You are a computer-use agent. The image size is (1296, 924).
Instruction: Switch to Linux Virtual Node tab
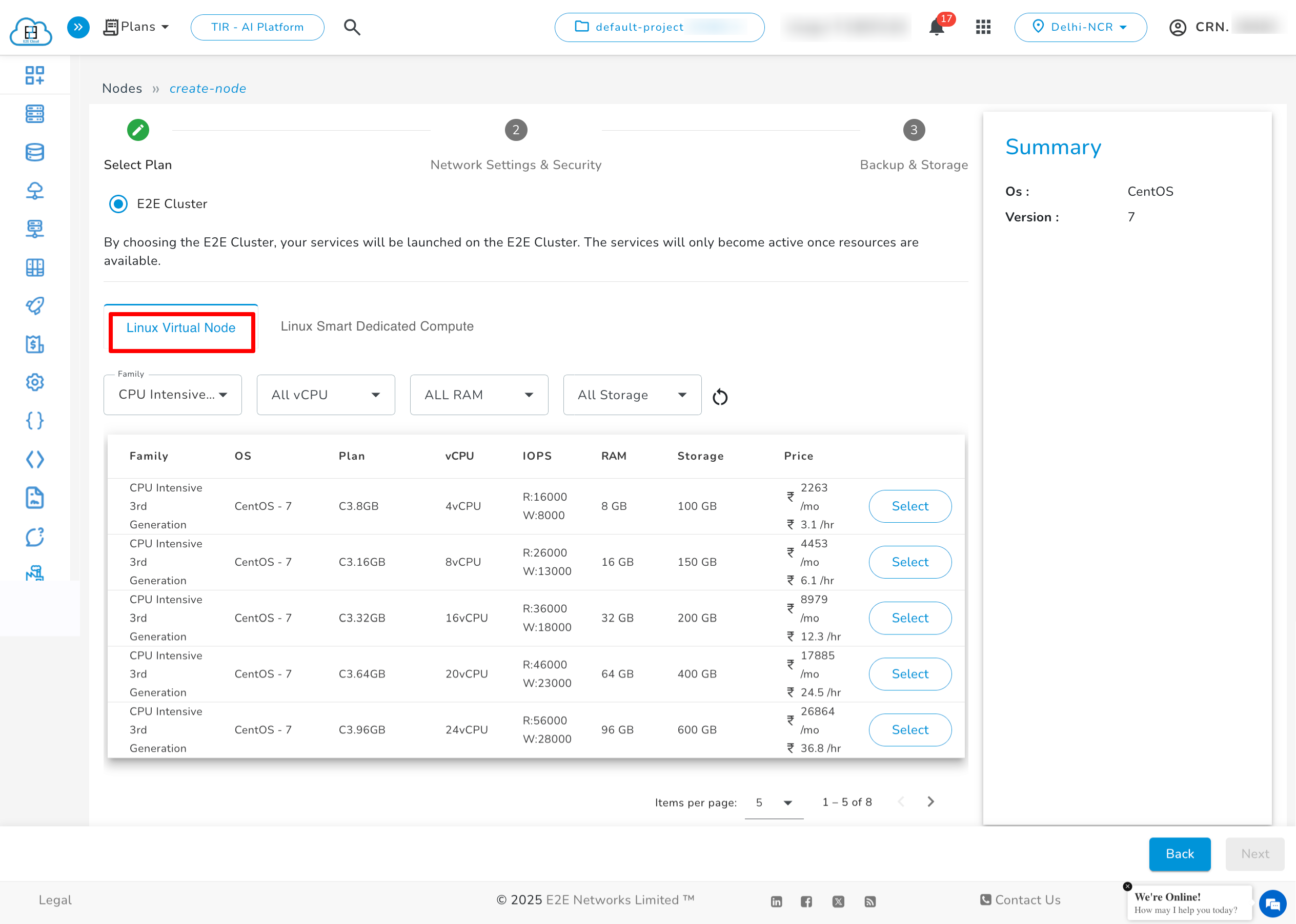pos(181,328)
